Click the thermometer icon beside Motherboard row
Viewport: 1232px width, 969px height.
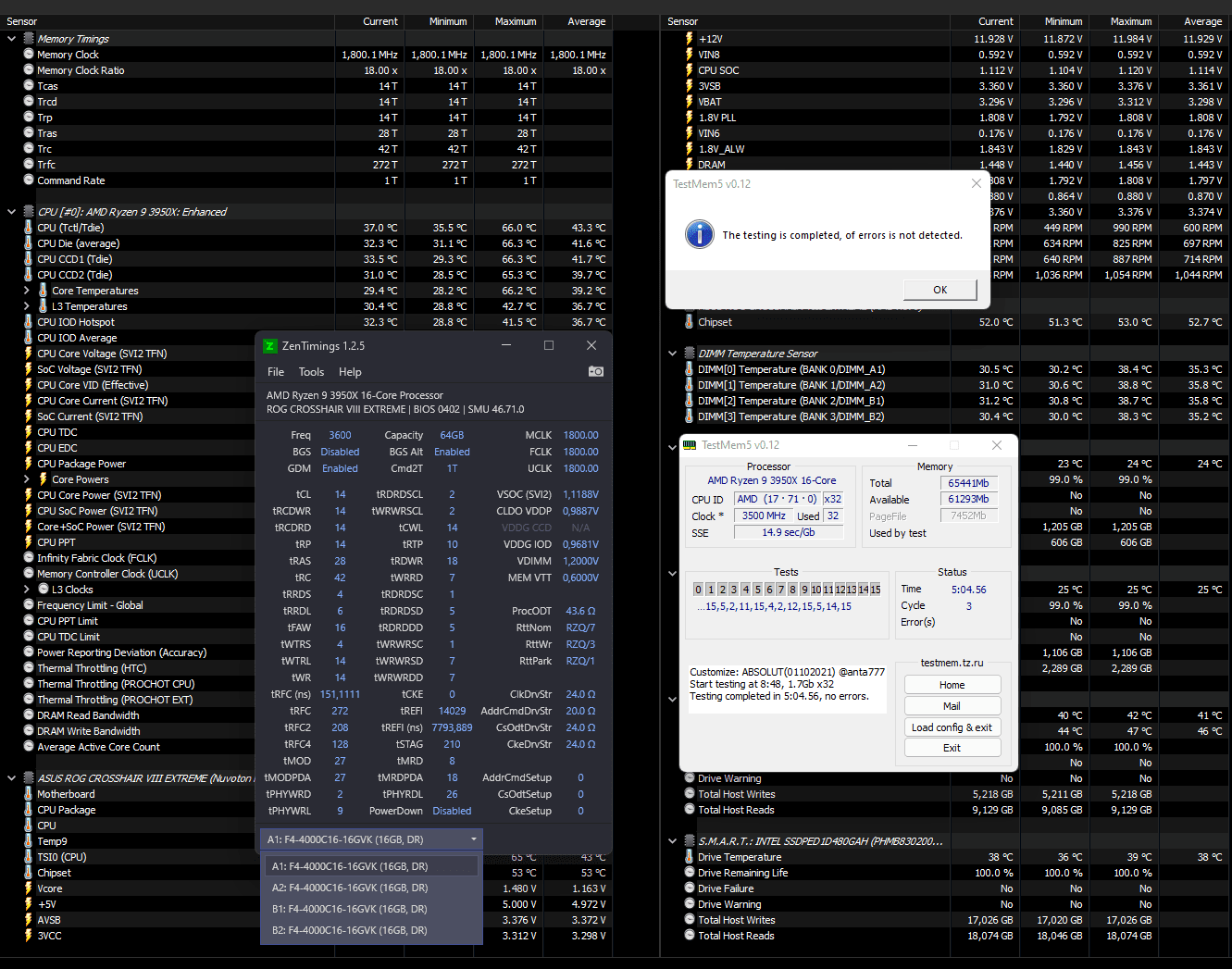pyautogui.click(x=29, y=794)
